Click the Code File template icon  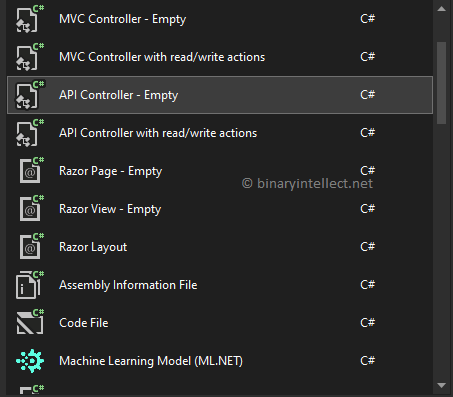[30, 323]
